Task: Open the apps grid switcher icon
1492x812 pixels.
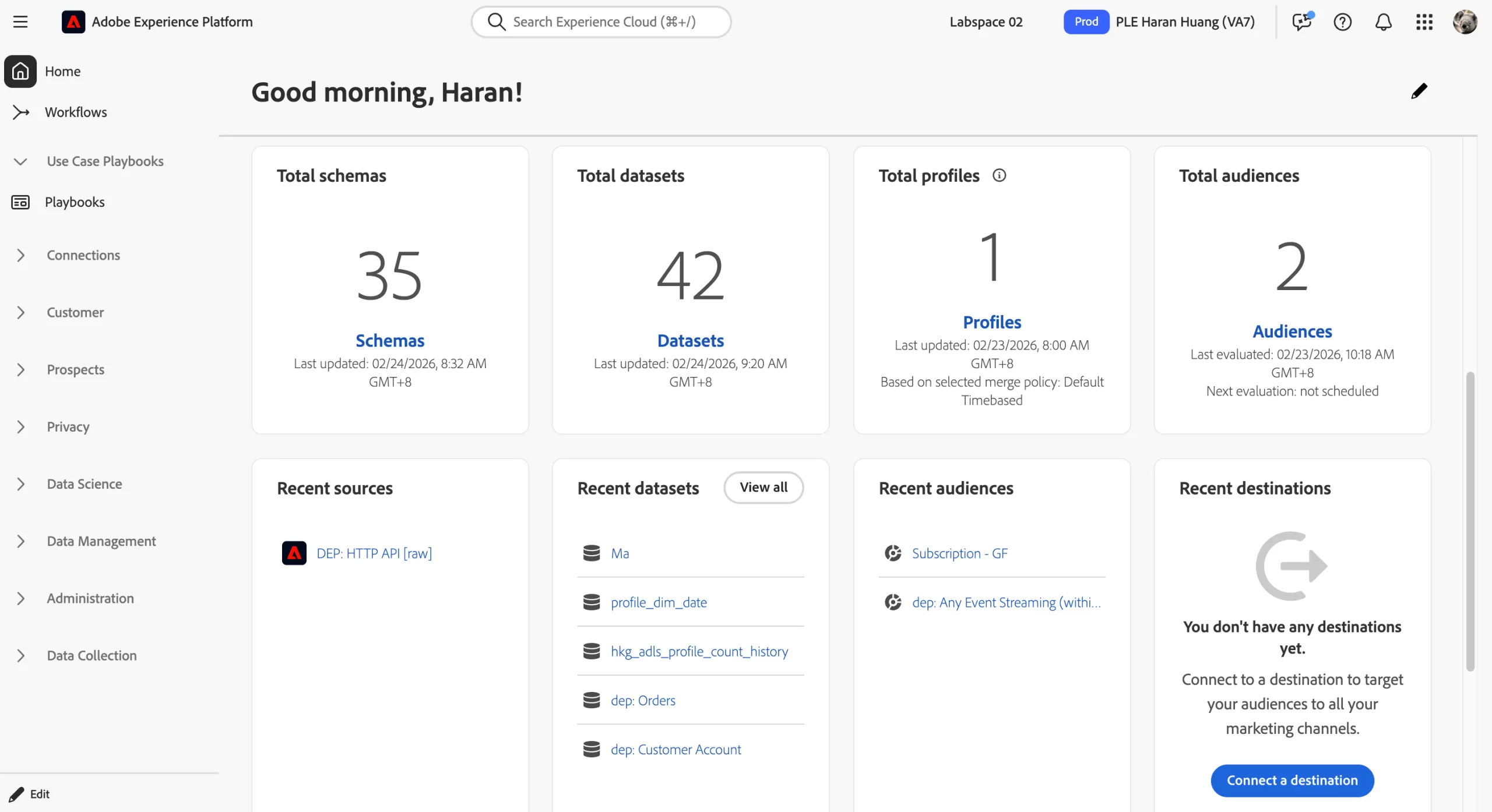Action: point(1424,22)
